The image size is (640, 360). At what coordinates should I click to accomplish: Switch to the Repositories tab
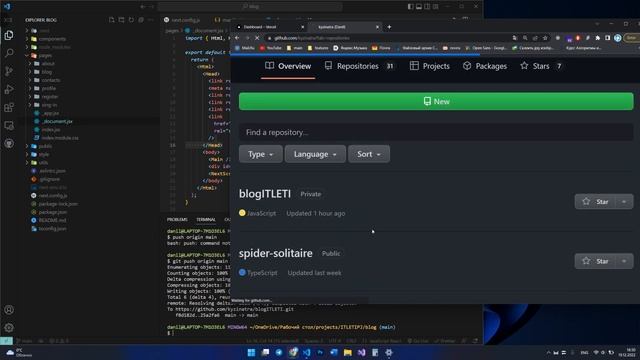coord(359,66)
